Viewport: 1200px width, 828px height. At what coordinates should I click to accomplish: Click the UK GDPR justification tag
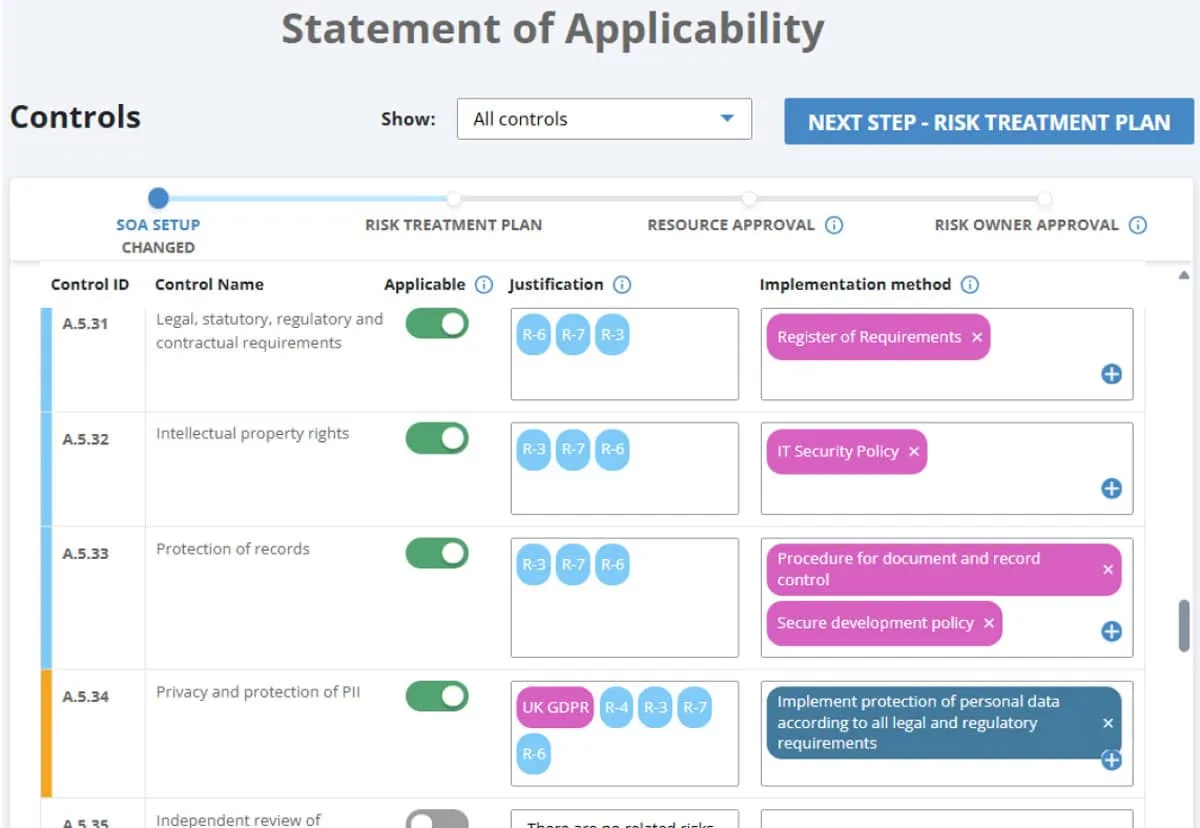pos(555,707)
